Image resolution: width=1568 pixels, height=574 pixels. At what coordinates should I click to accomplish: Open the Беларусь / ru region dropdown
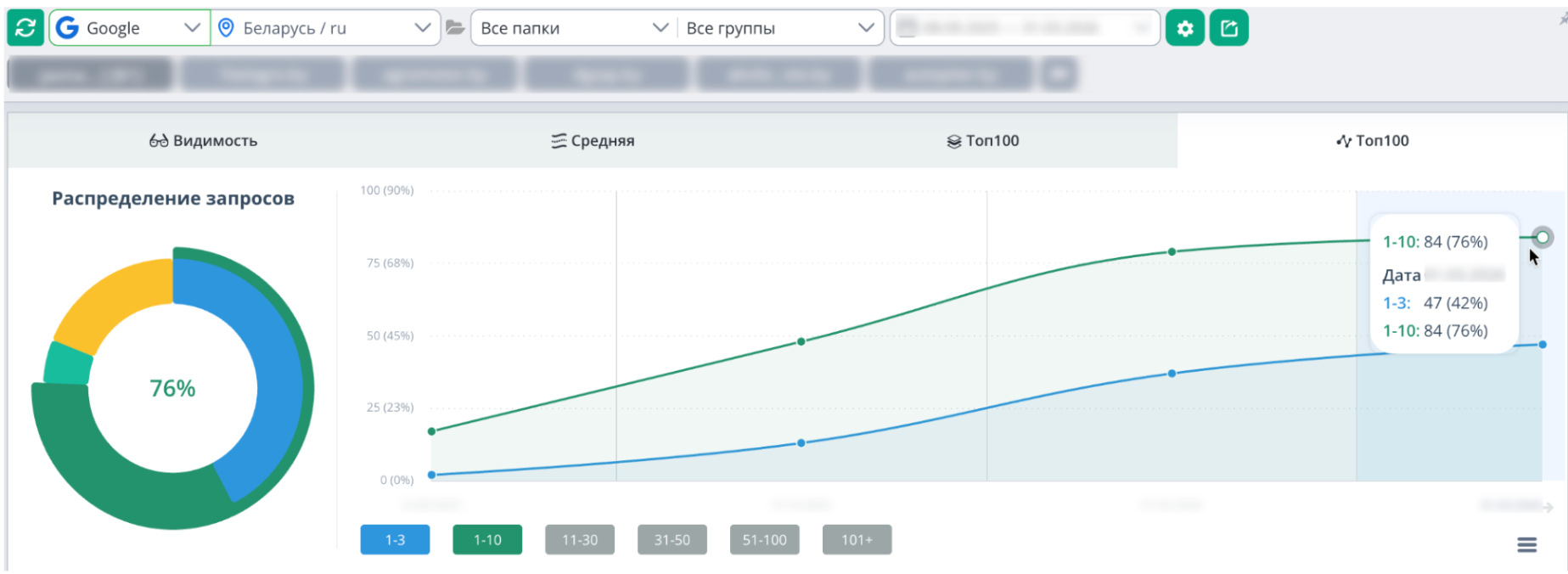click(422, 28)
